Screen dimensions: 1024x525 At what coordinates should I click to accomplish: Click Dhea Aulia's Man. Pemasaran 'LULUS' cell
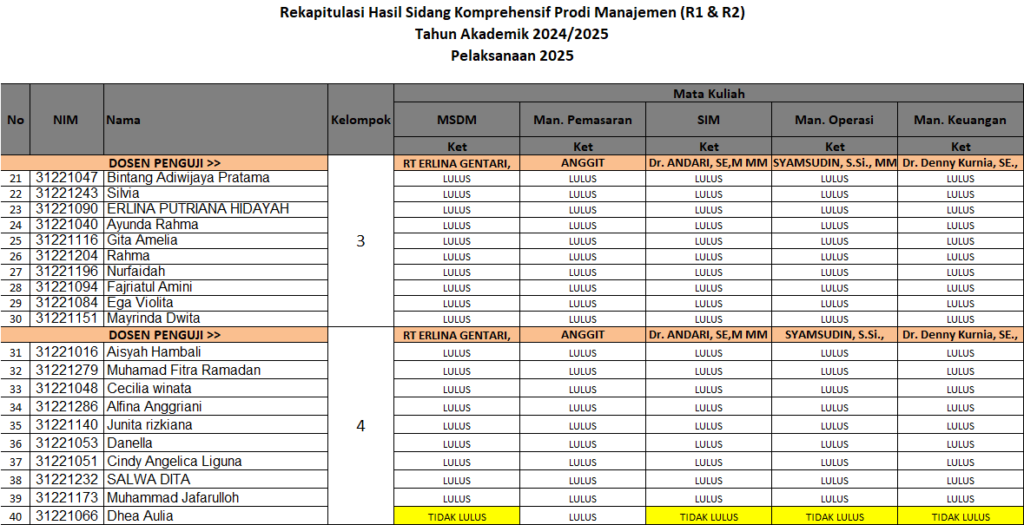(583, 517)
